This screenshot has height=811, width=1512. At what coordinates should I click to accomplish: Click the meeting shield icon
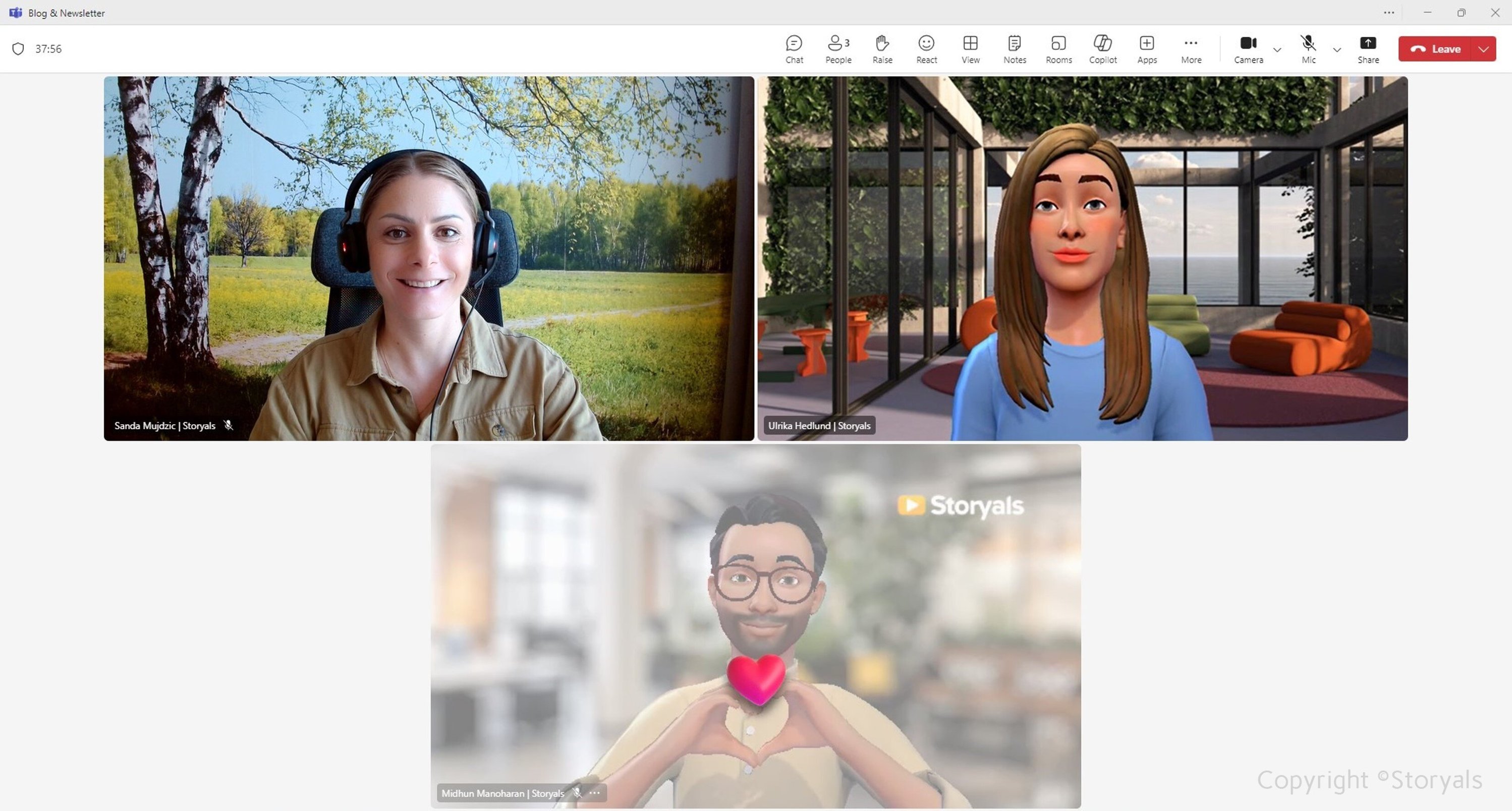[18, 49]
